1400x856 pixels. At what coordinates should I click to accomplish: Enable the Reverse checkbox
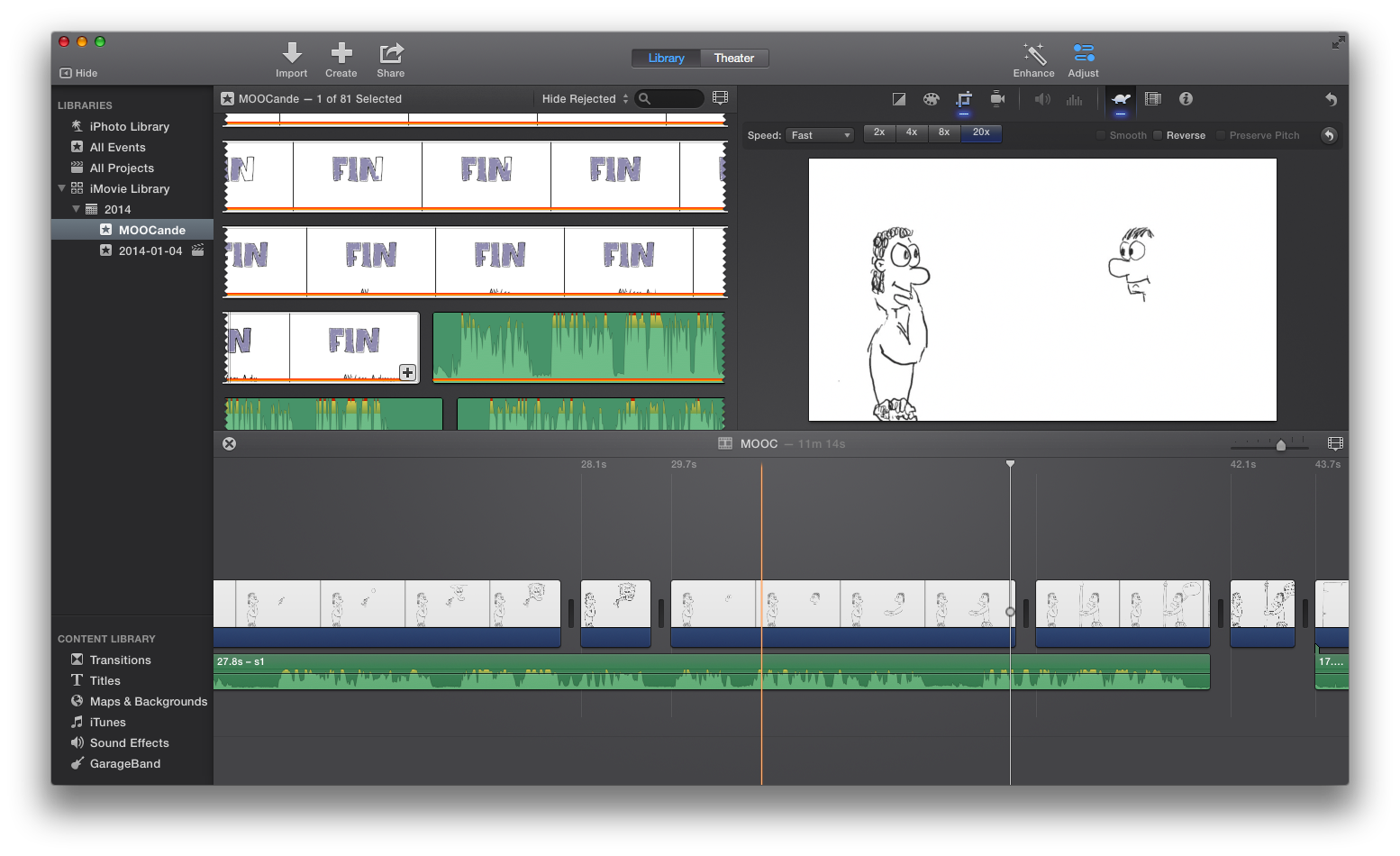point(1159,135)
